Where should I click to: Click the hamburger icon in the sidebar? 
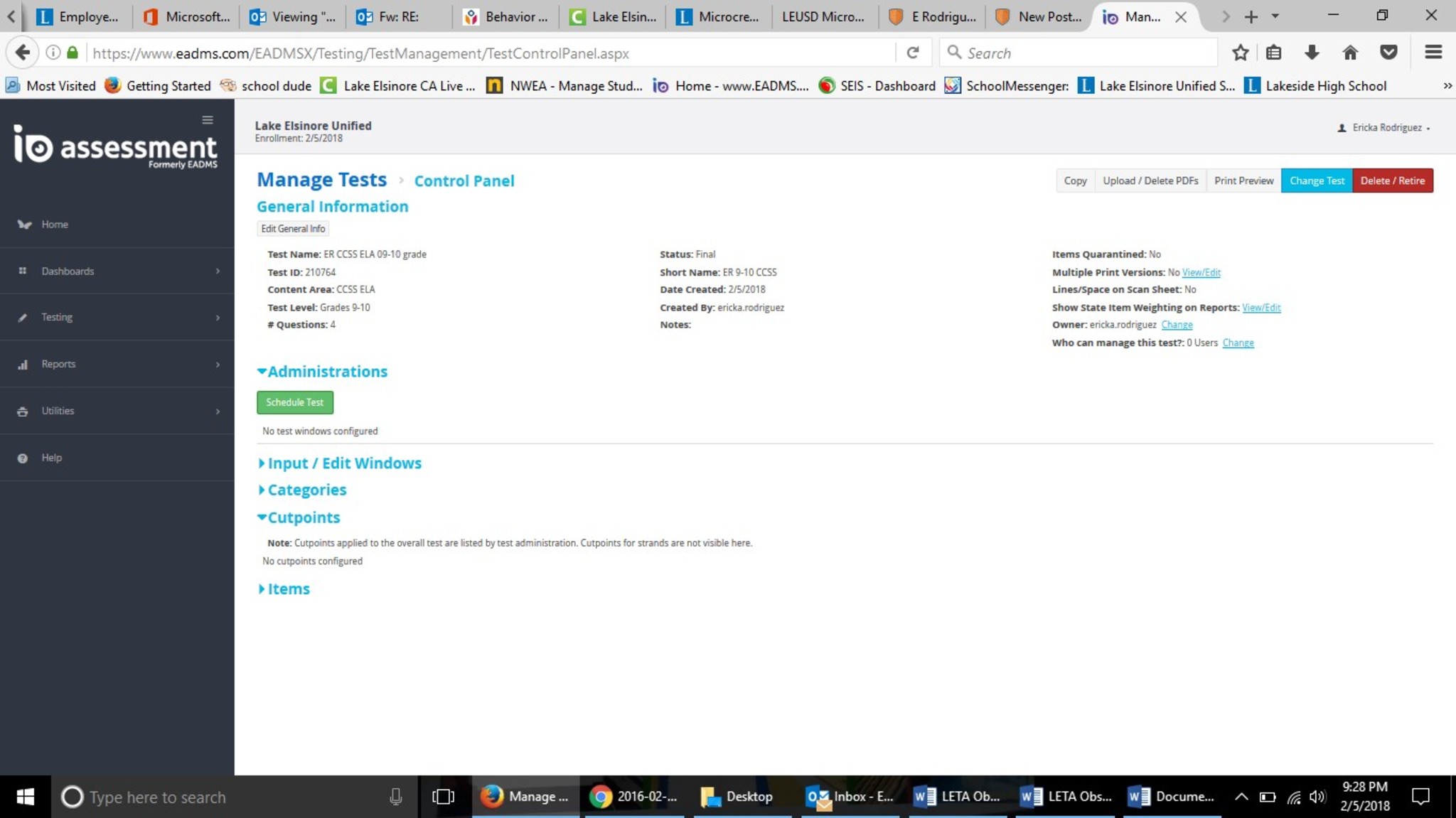point(208,120)
